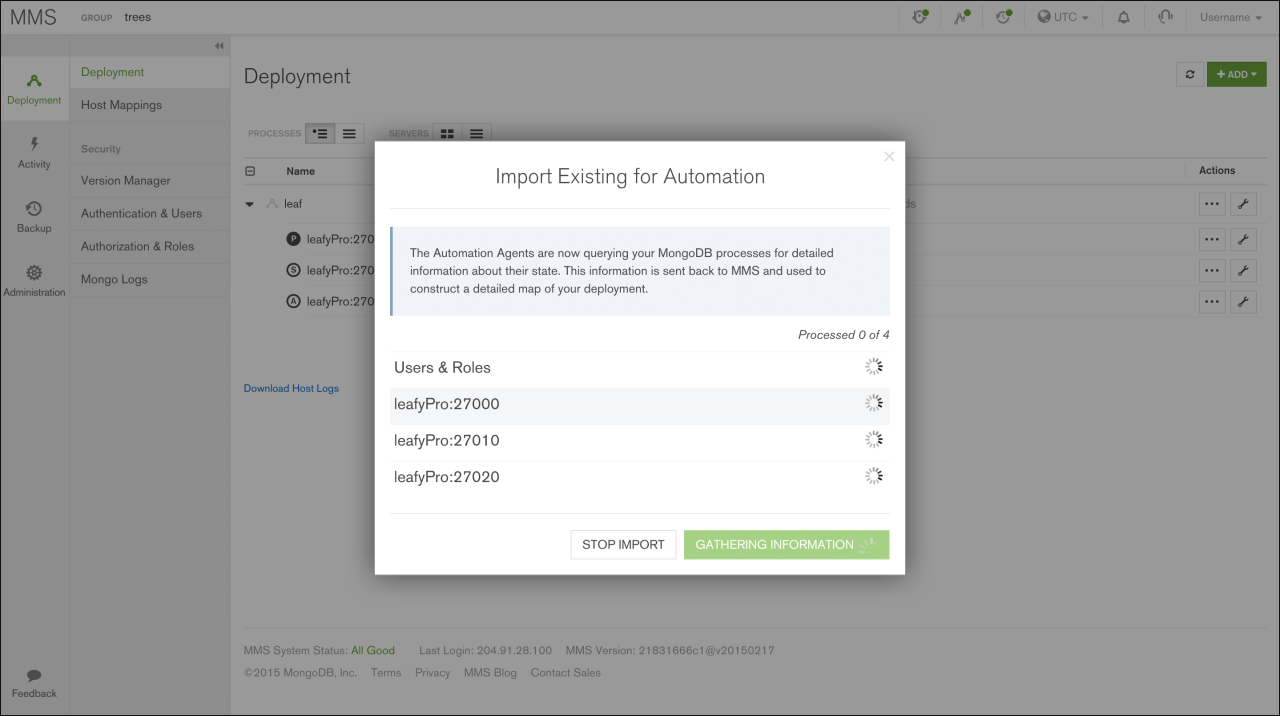Open the Username account dropdown

click(x=1229, y=17)
